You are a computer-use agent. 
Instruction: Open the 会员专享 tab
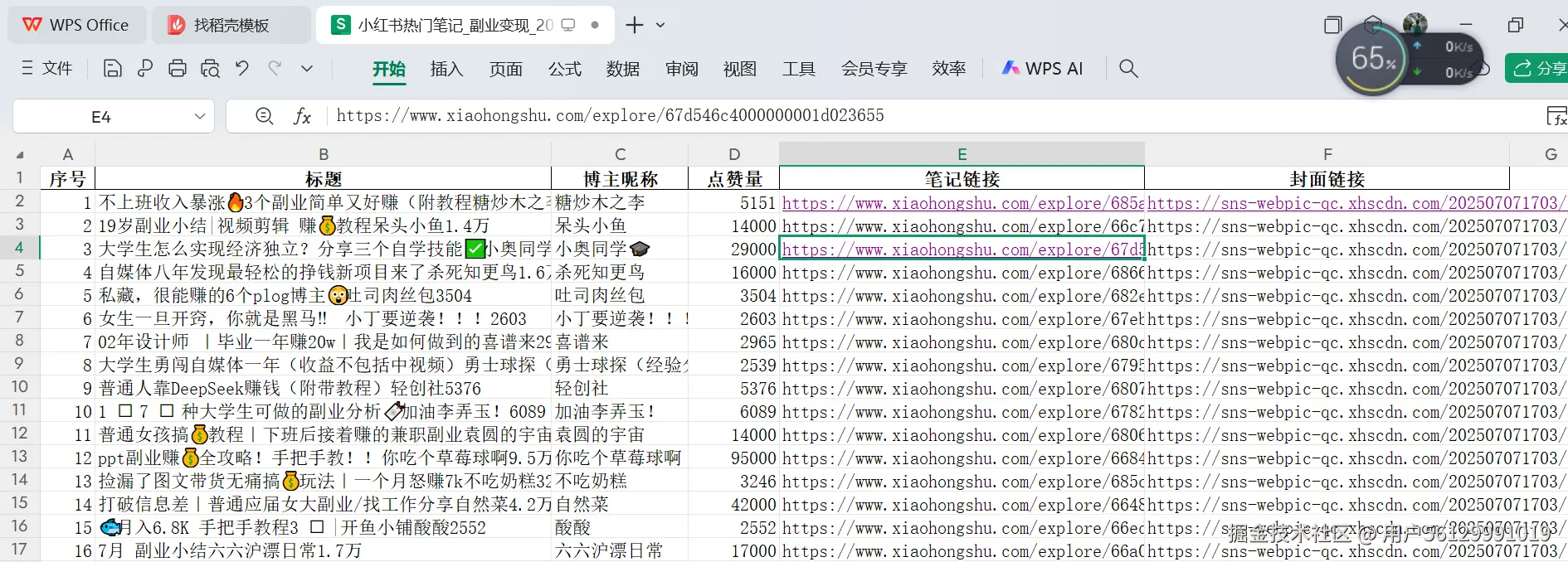point(874,69)
